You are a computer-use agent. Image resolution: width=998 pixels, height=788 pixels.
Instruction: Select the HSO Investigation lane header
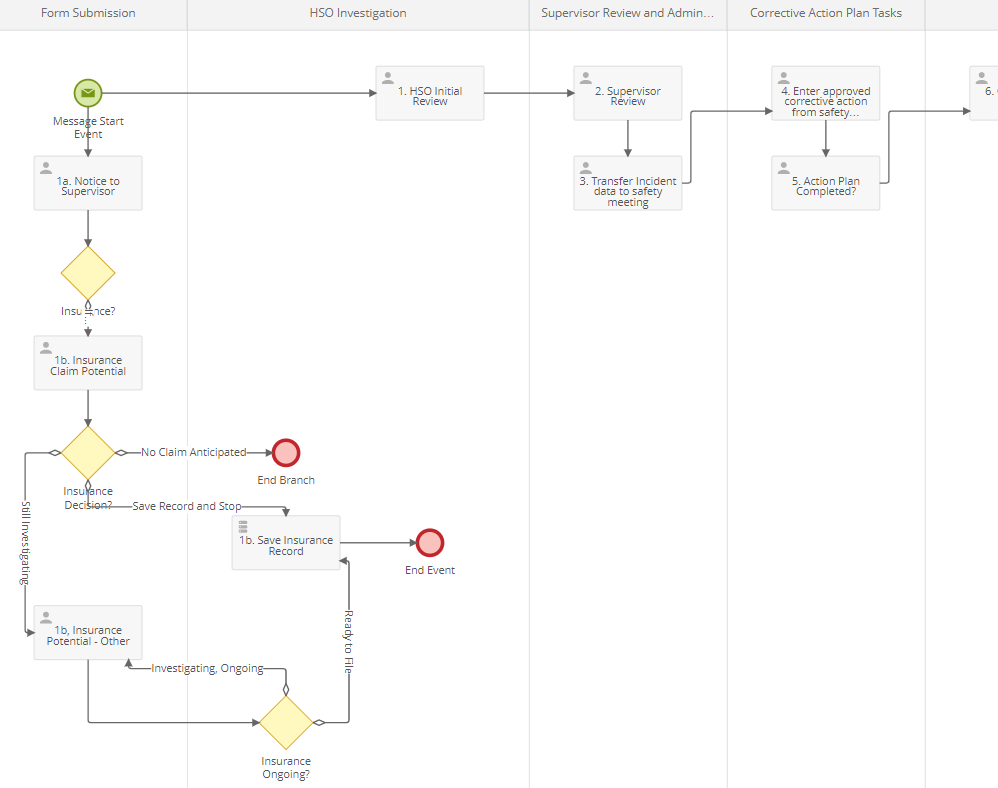coord(358,14)
